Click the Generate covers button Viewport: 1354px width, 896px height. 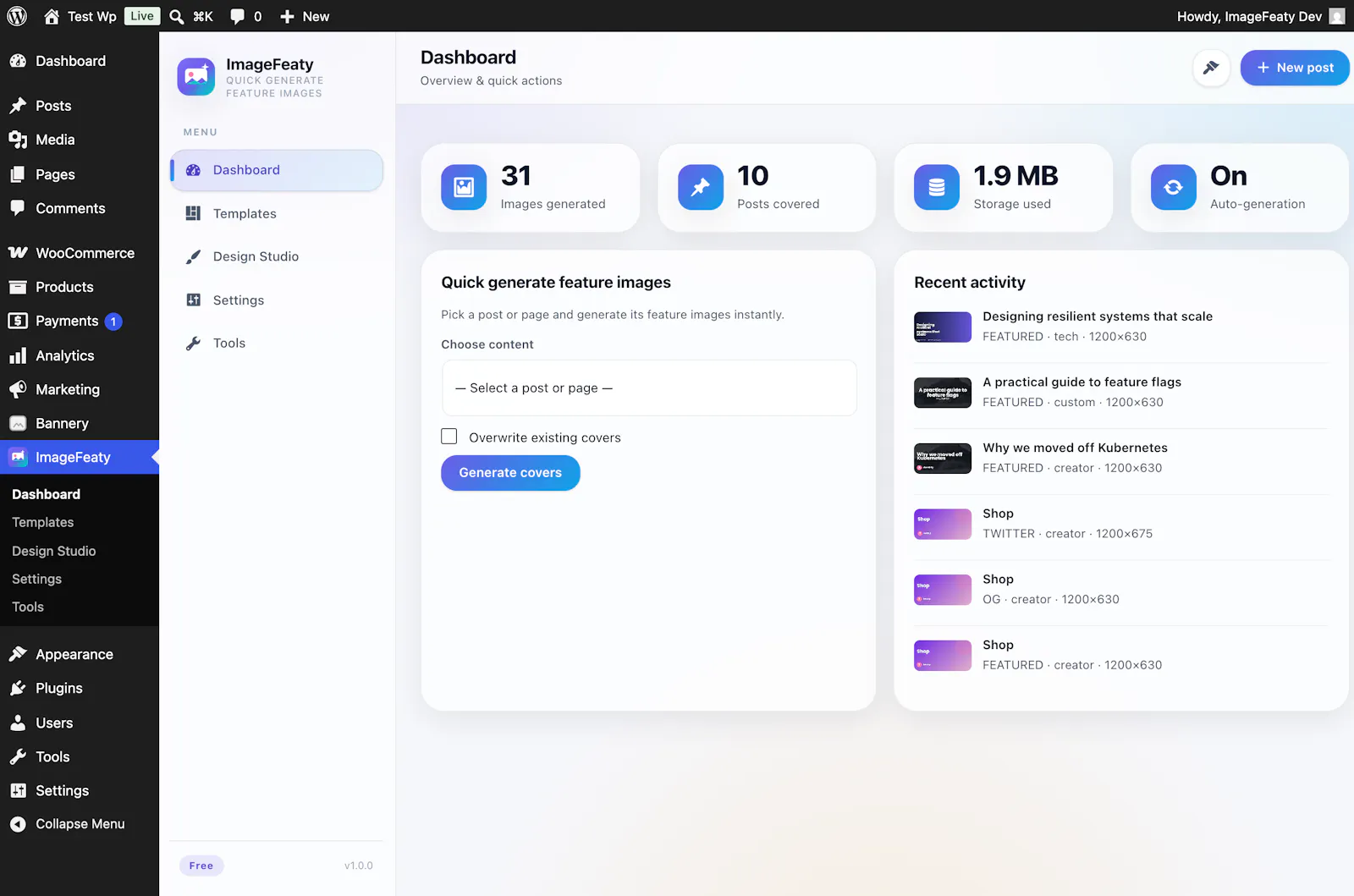[510, 473]
